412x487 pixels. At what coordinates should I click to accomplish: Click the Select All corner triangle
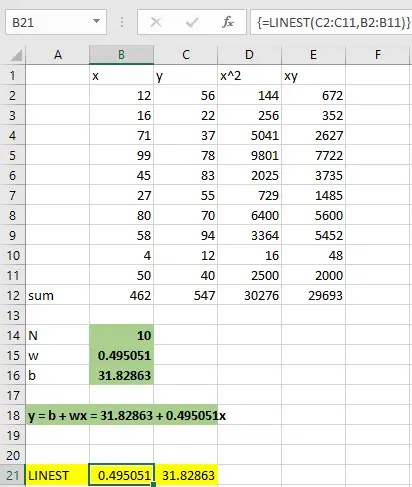(x=16, y=55)
